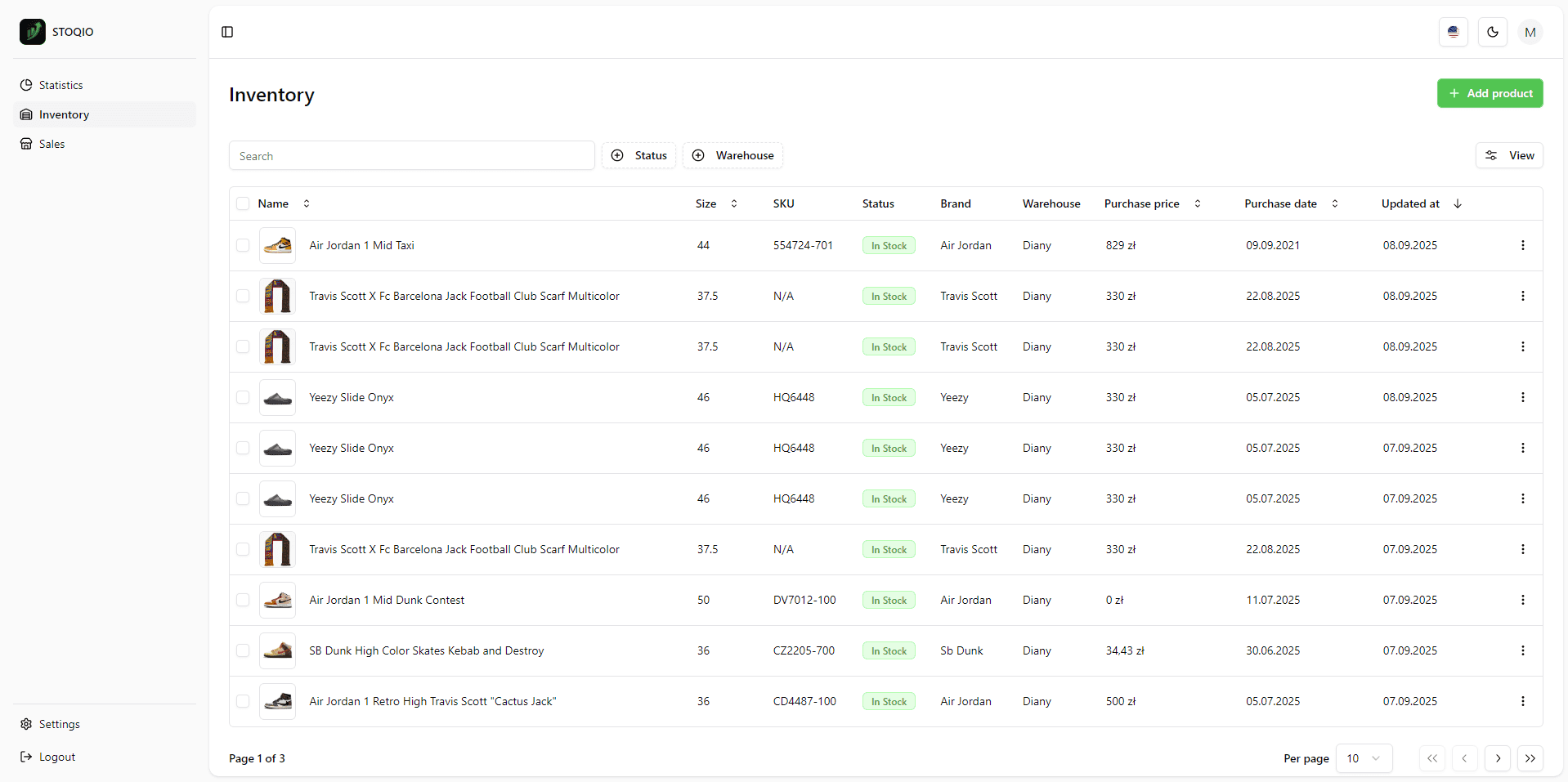This screenshot has height=782, width=1568.
Task: Select the checkbox for Air Jordan 1 Mid Taxi
Action: 243,245
